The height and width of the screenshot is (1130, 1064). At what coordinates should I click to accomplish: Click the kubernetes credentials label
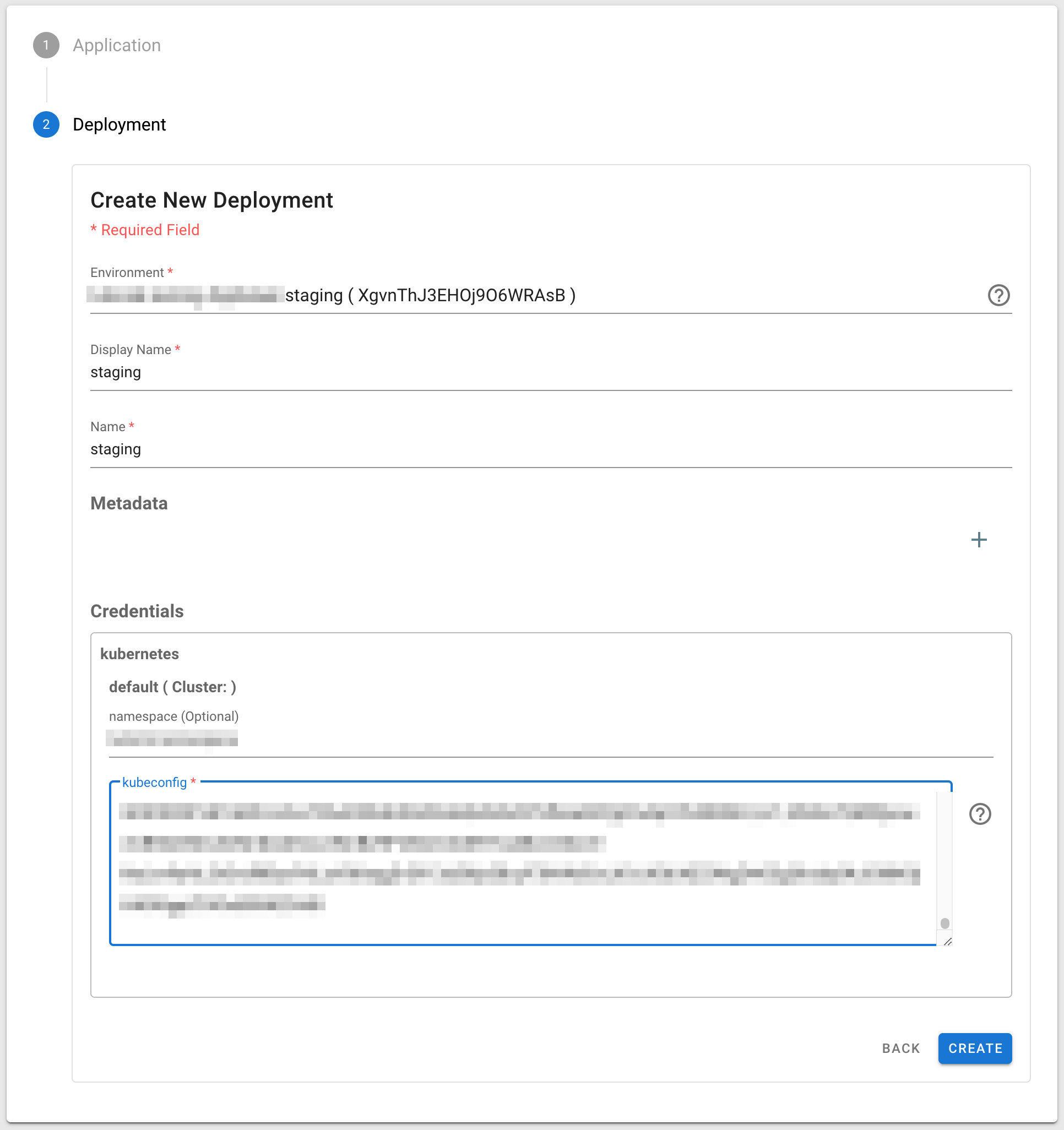click(139, 654)
